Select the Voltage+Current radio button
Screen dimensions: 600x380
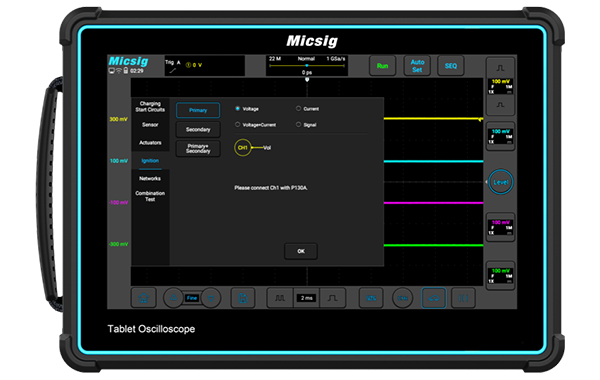(238, 125)
